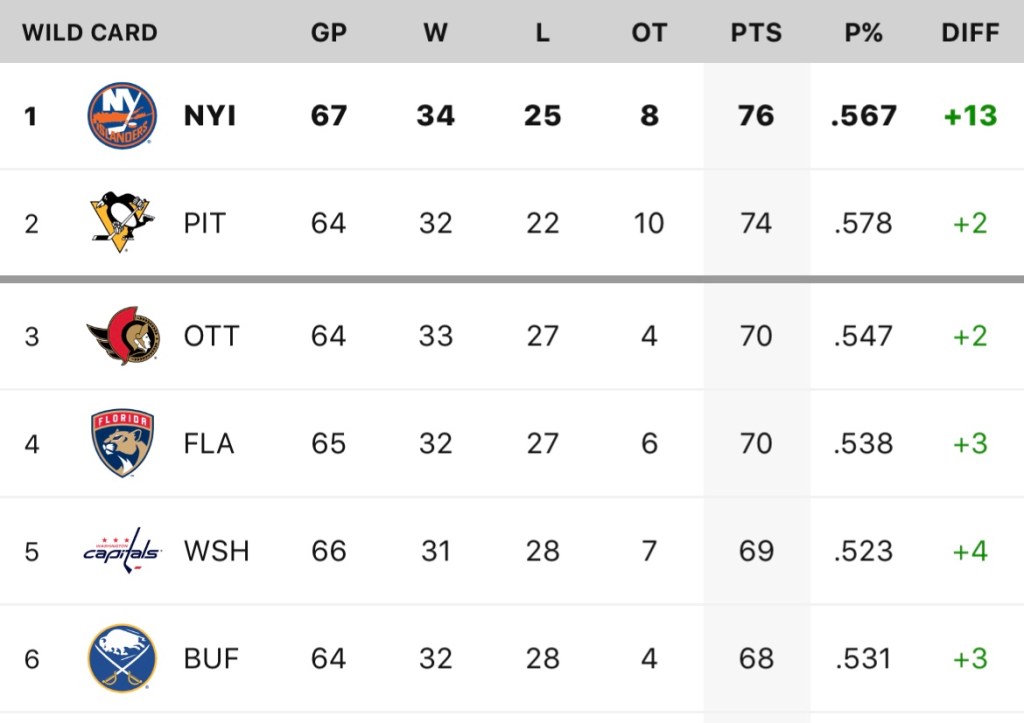Sort by DIFF column header
Viewport: 1024px width, 723px height.
[x=970, y=33]
